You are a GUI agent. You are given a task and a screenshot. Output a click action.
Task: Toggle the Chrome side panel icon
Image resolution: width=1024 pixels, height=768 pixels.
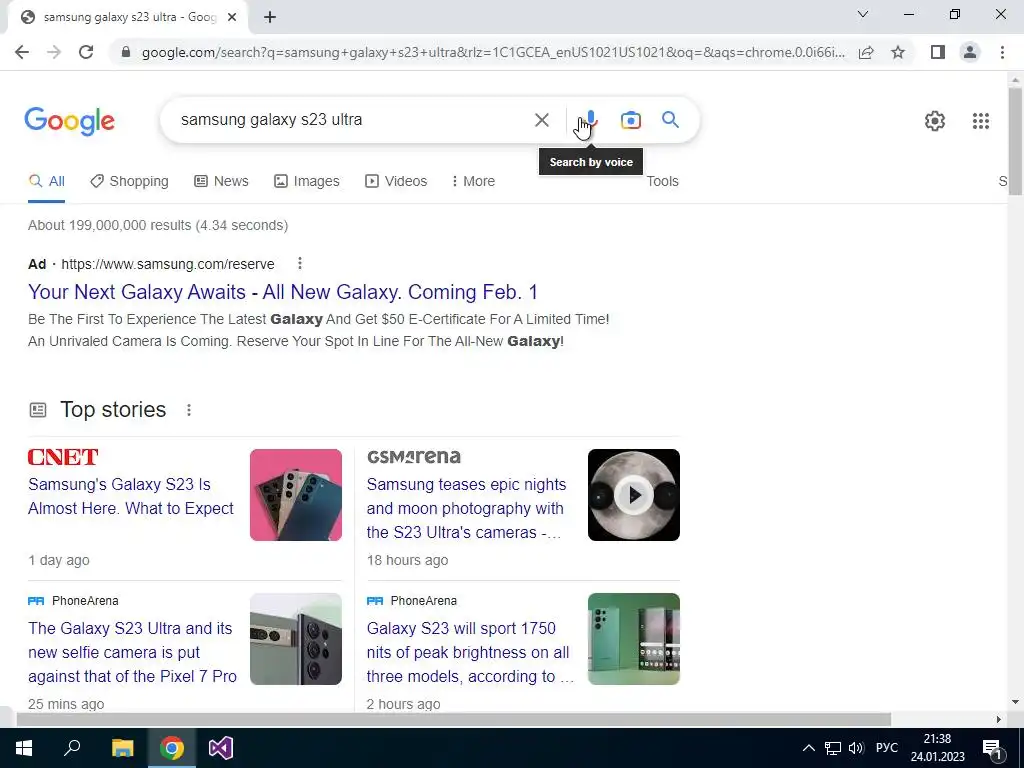(938, 52)
